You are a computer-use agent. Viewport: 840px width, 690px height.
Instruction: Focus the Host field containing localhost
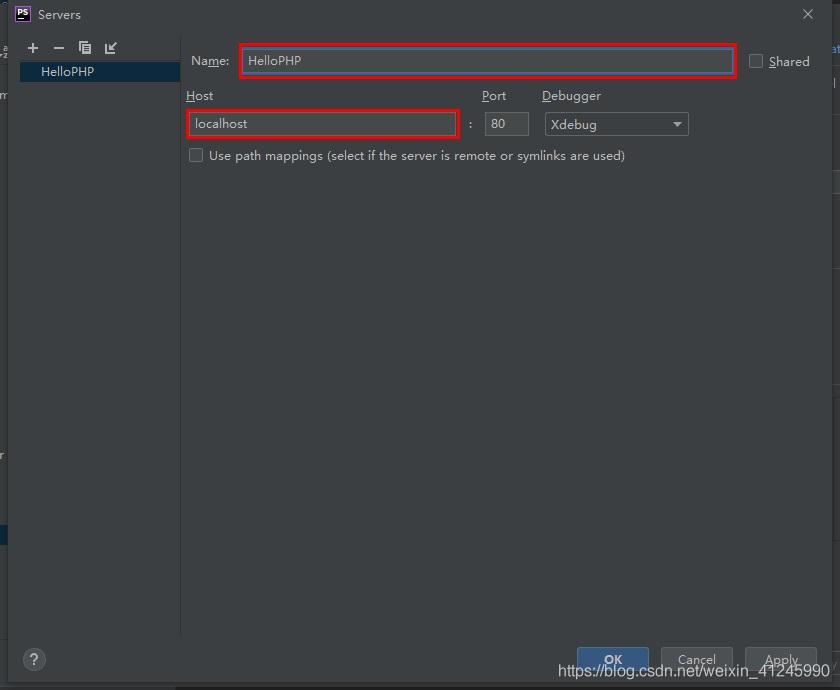(x=322, y=124)
